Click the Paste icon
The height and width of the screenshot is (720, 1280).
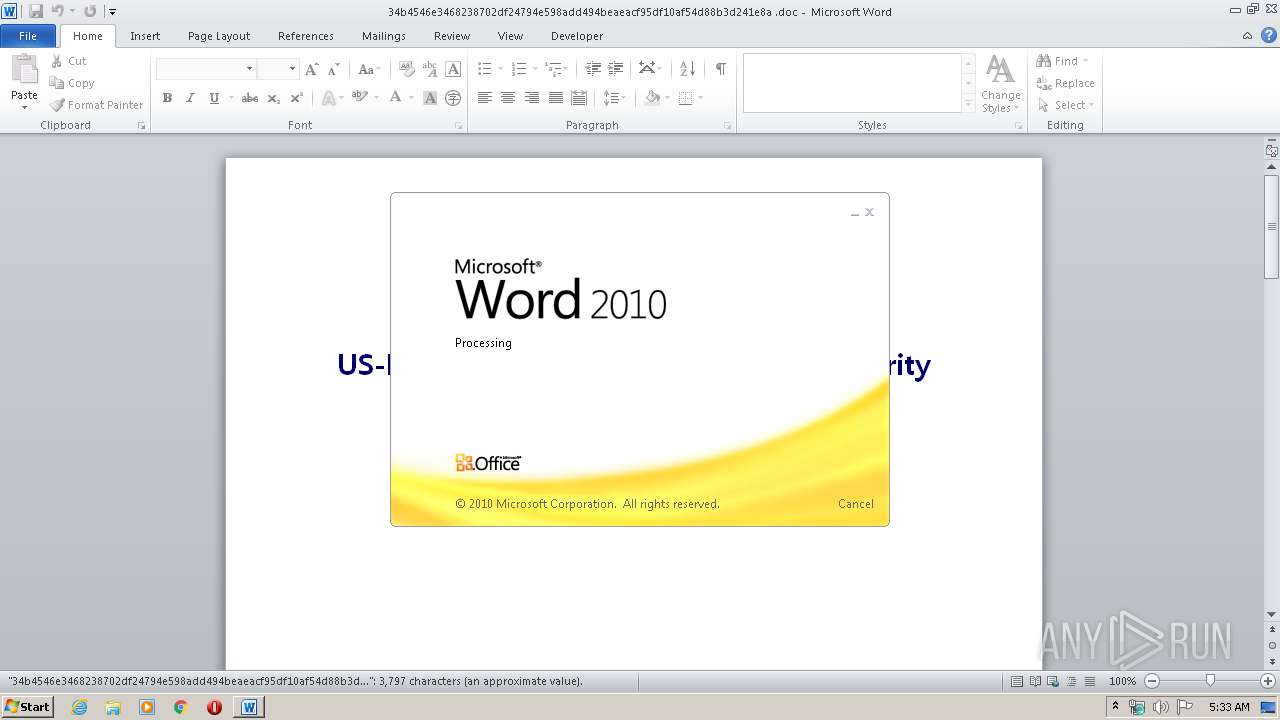[x=24, y=70]
